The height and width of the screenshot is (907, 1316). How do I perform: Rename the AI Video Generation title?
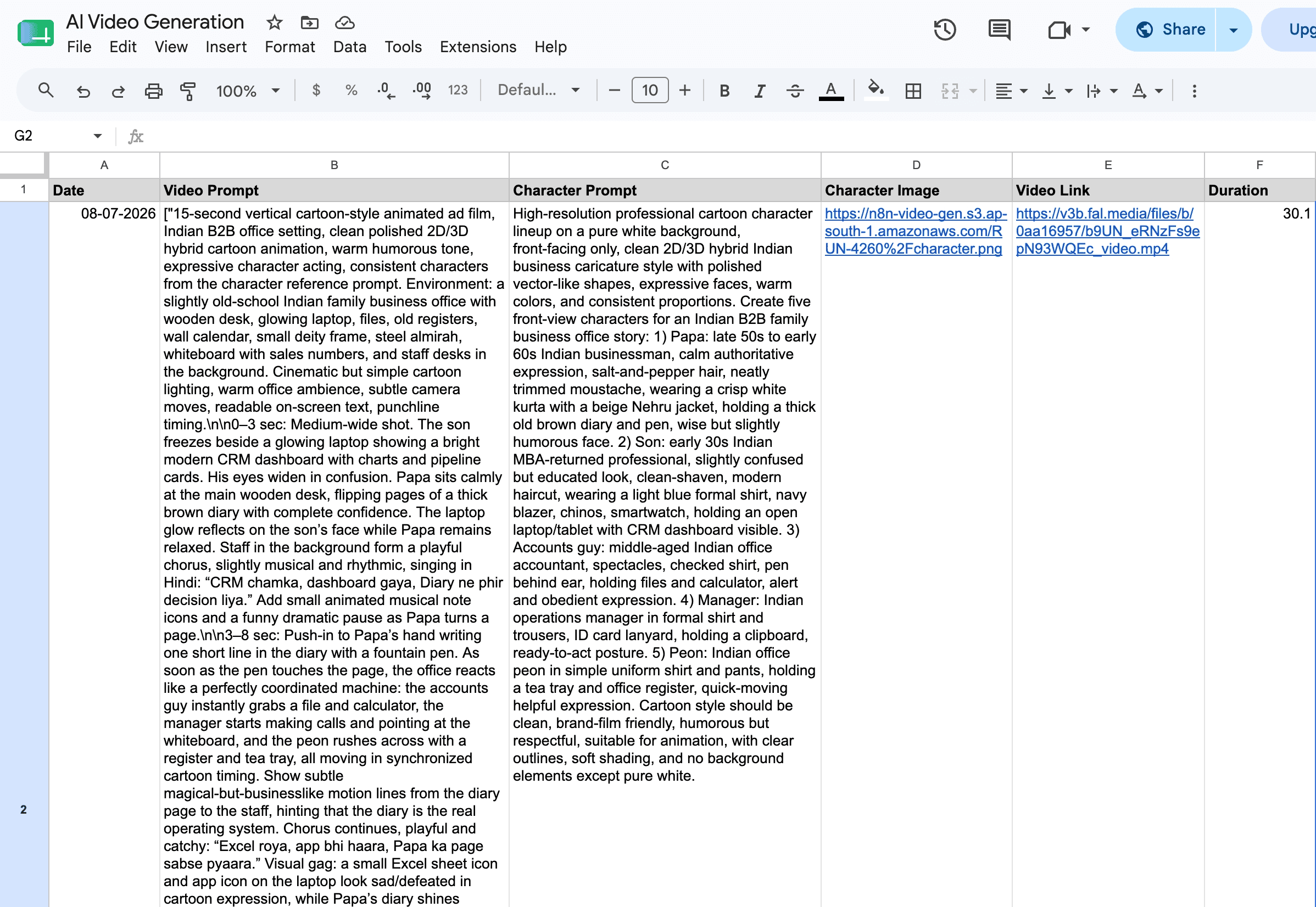coord(155,21)
